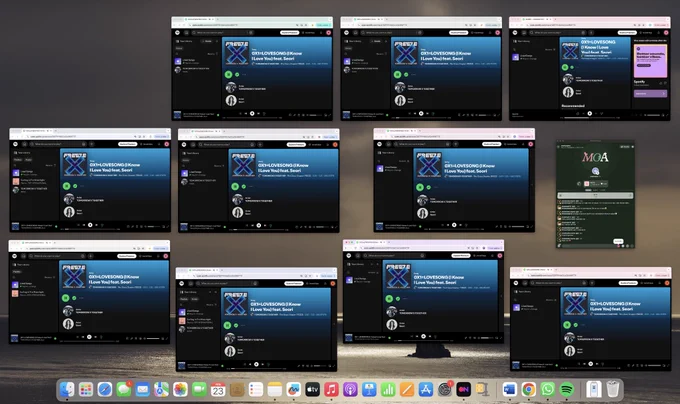Launch Maps from the dock
Screen dimensions: 680x404
[161, 389]
